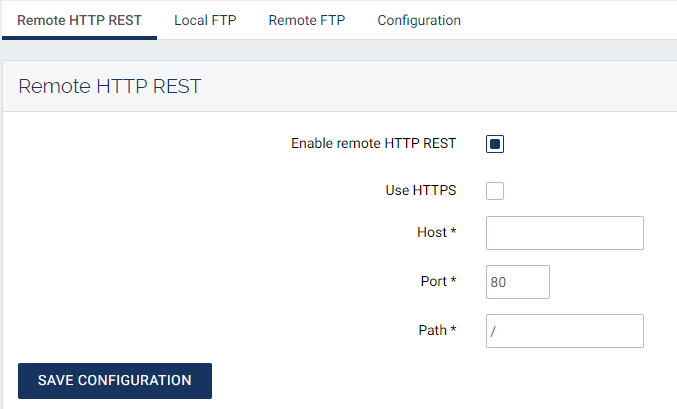Click the Path text field
The image size is (677, 409).
pyautogui.click(x=564, y=331)
